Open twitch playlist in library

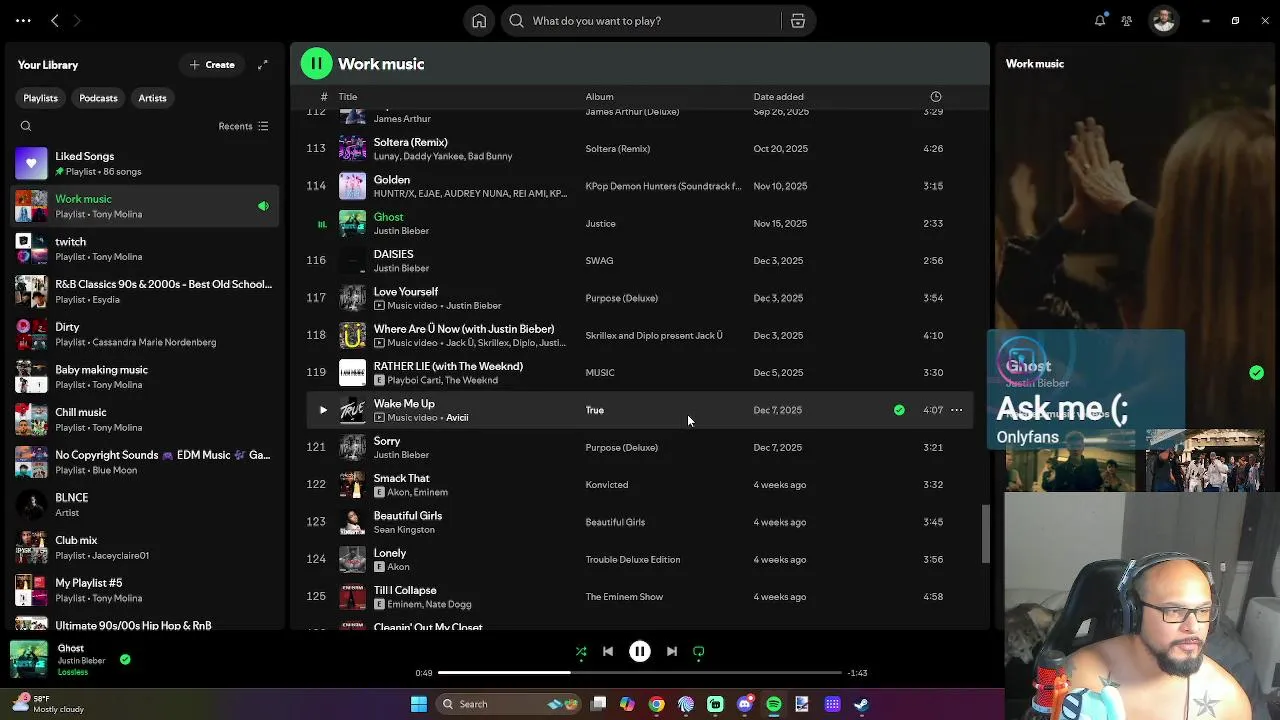click(x=145, y=249)
